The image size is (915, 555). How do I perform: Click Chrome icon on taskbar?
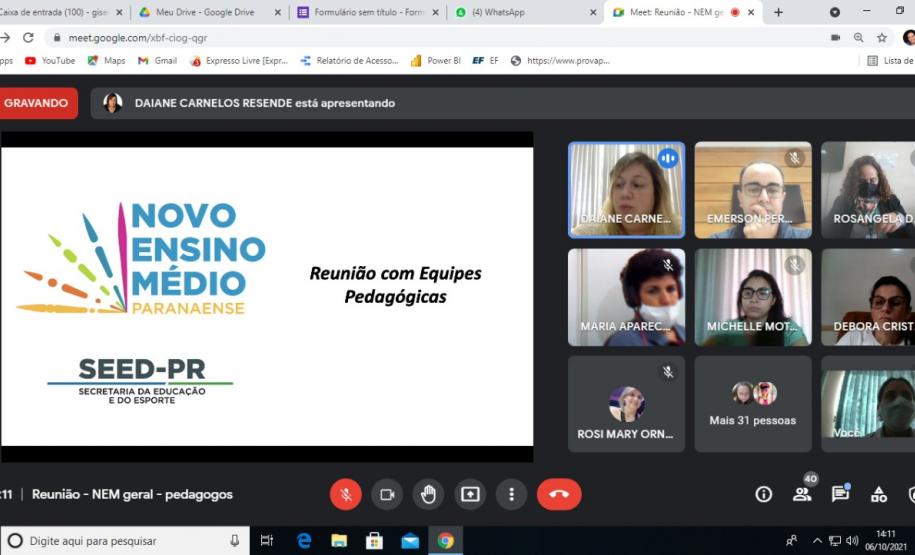pyautogui.click(x=446, y=541)
